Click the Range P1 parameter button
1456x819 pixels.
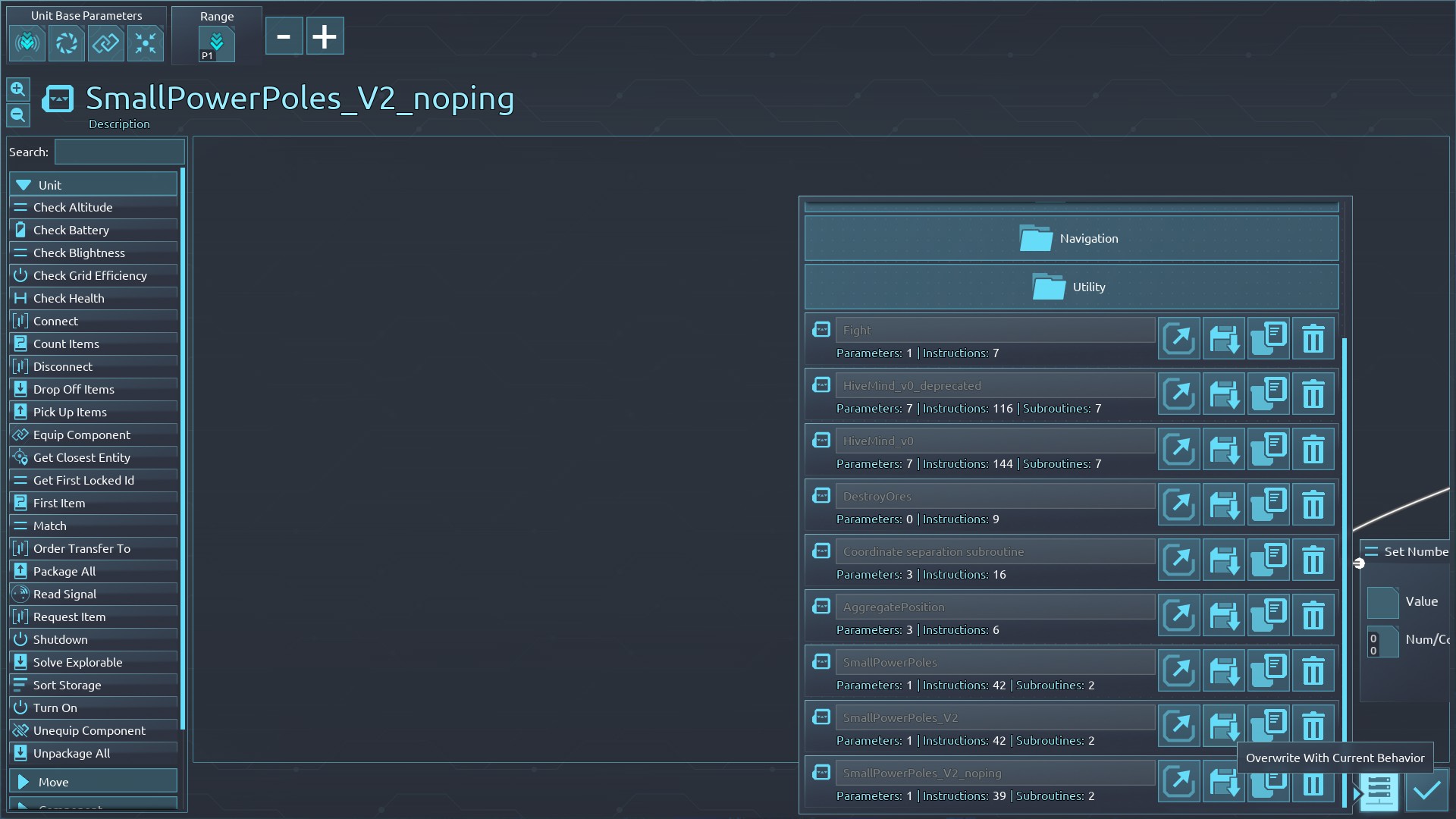click(216, 43)
